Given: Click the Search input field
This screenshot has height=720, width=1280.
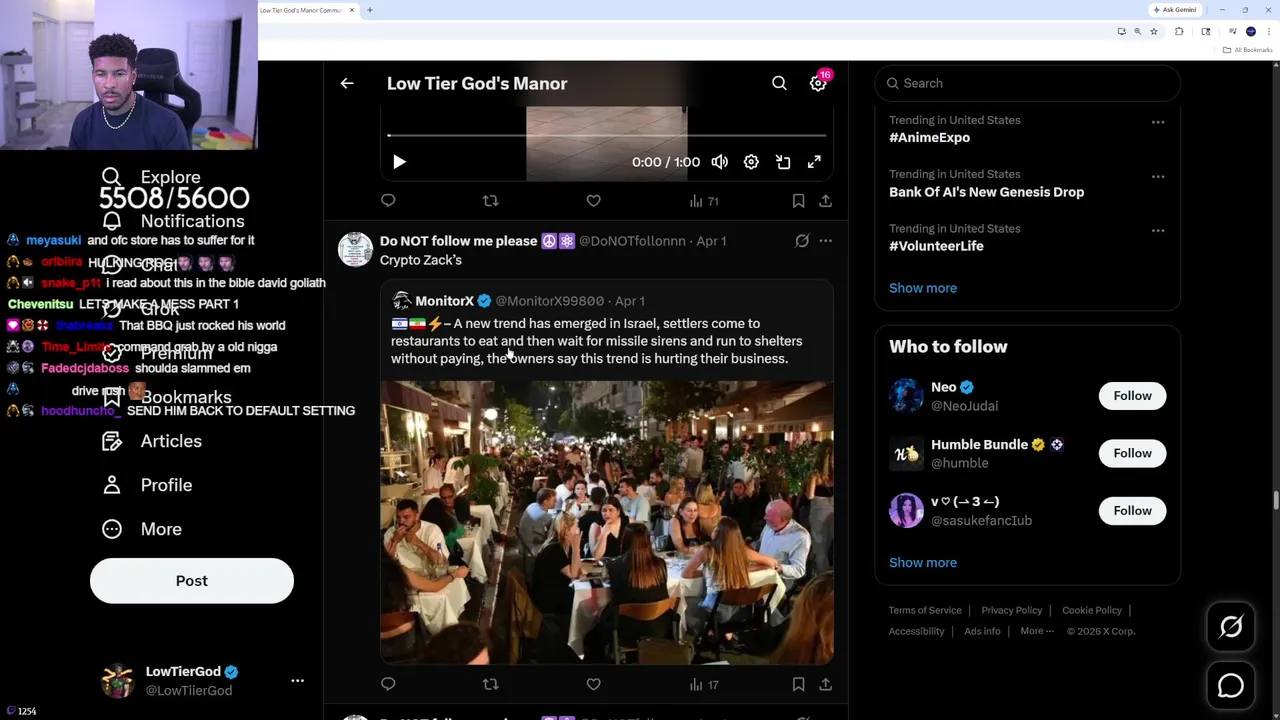Looking at the screenshot, I should [1030, 84].
